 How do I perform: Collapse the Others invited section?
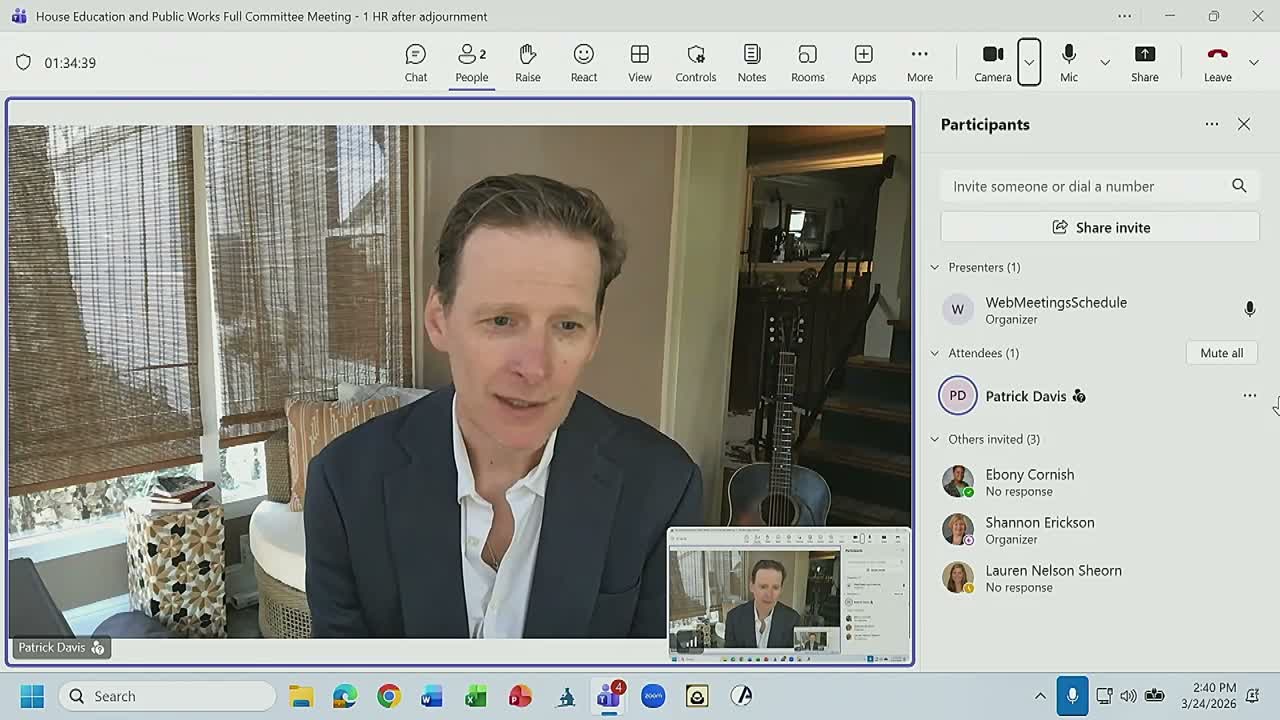[x=935, y=439]
